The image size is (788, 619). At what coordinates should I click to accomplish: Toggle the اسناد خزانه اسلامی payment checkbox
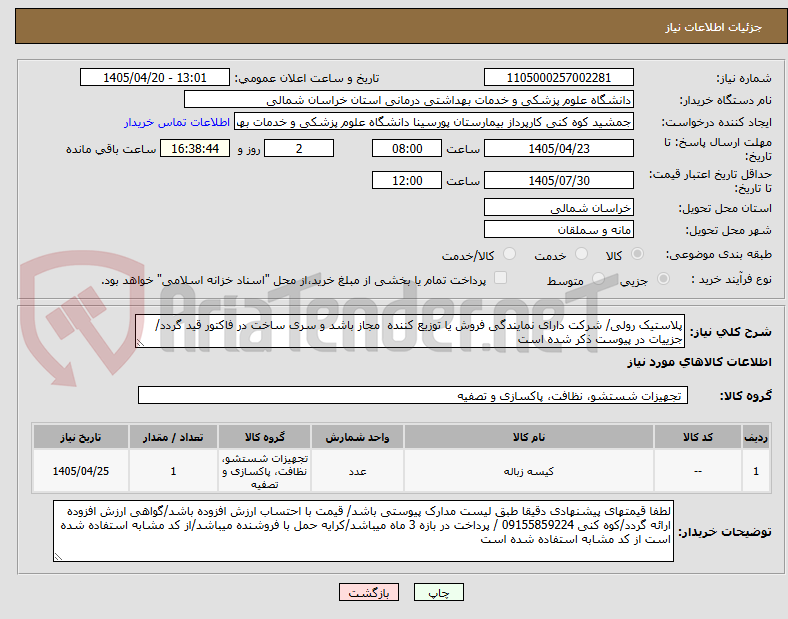click(501, 278)
